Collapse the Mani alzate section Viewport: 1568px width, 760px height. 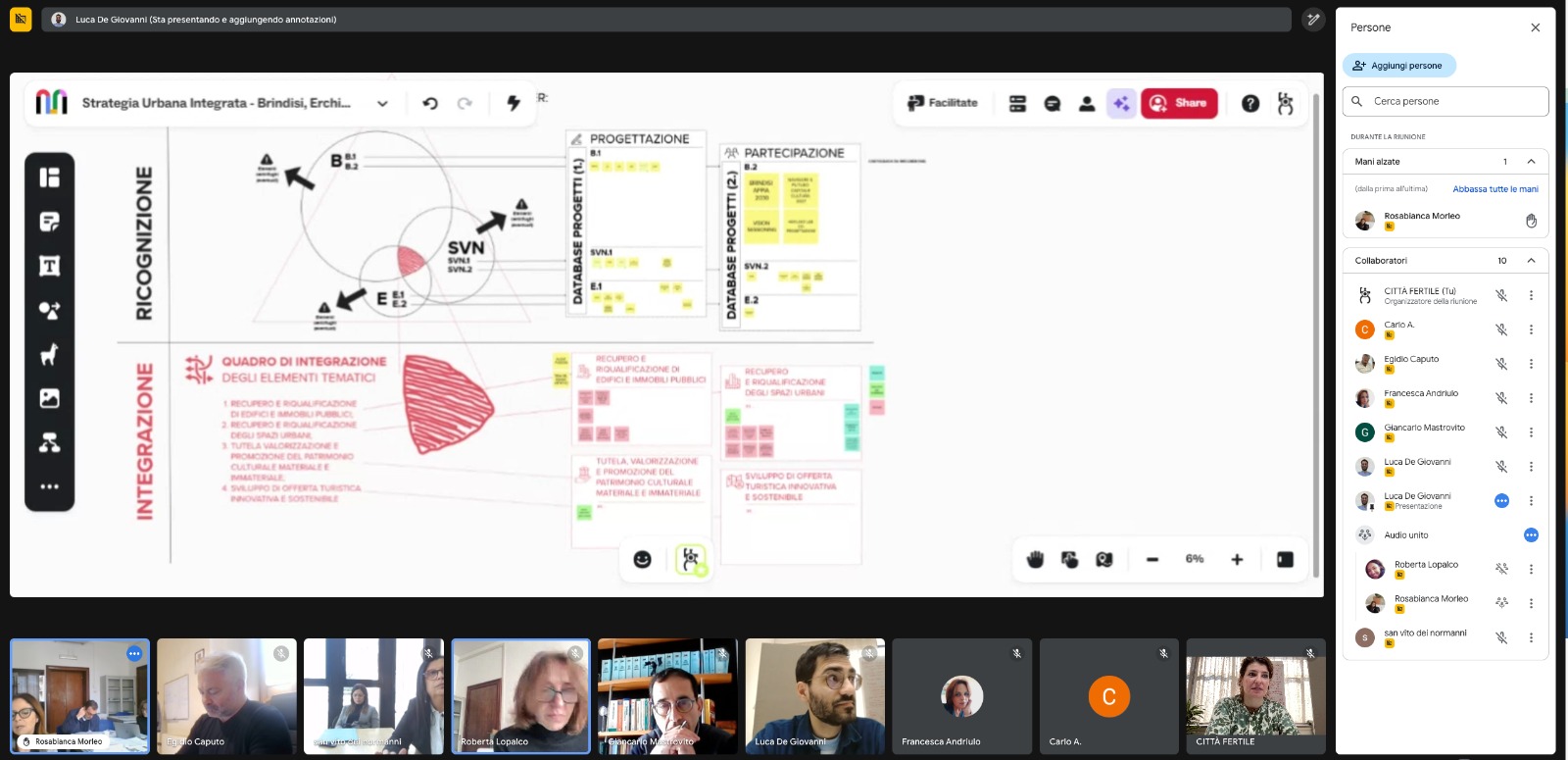(x=1531, y=162)
